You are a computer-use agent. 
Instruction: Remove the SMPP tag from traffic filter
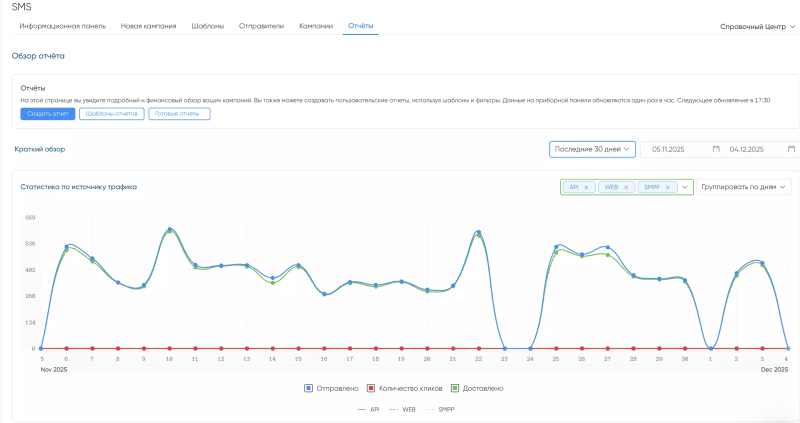point(667,187)
